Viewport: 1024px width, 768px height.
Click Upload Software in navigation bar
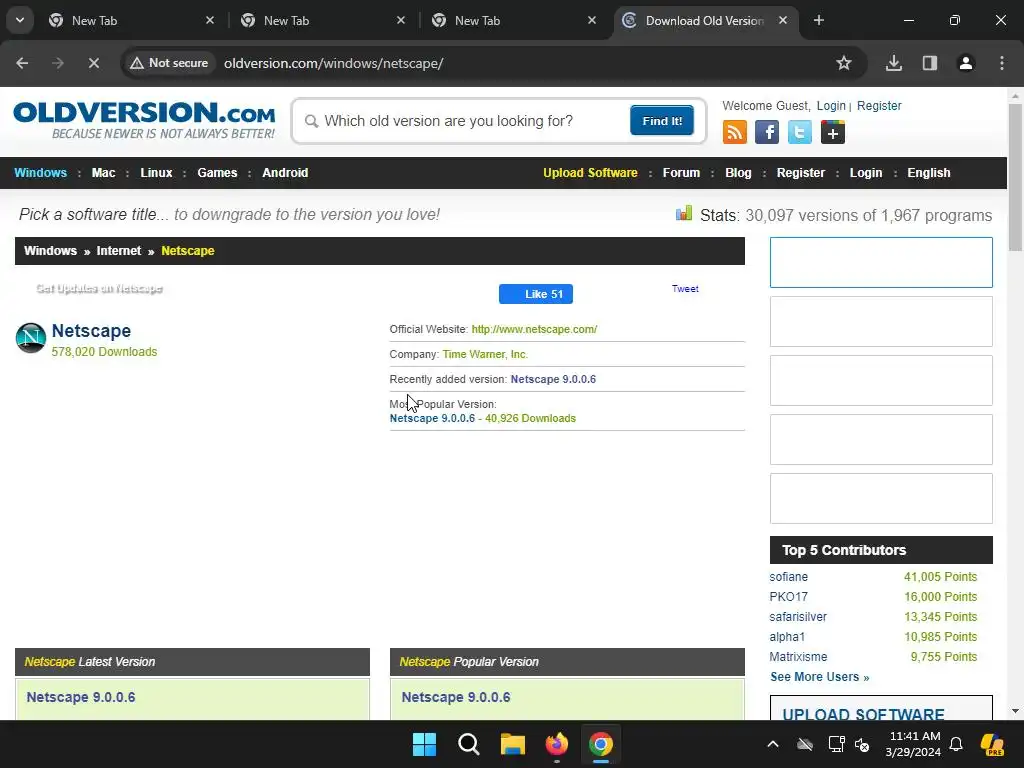[590, 173]
